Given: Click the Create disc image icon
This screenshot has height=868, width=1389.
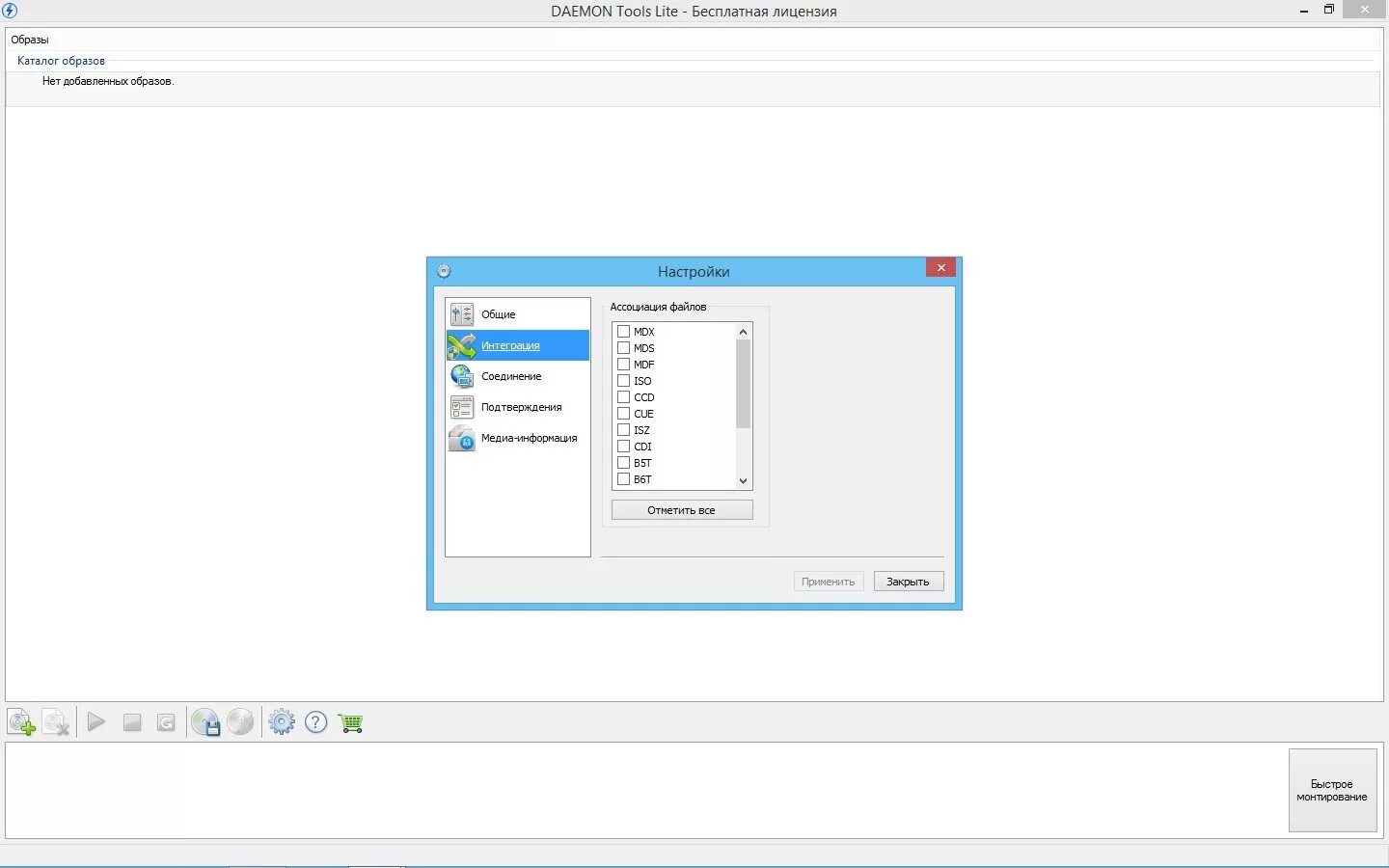Looking at the screenshot, I should pos(205,722).
